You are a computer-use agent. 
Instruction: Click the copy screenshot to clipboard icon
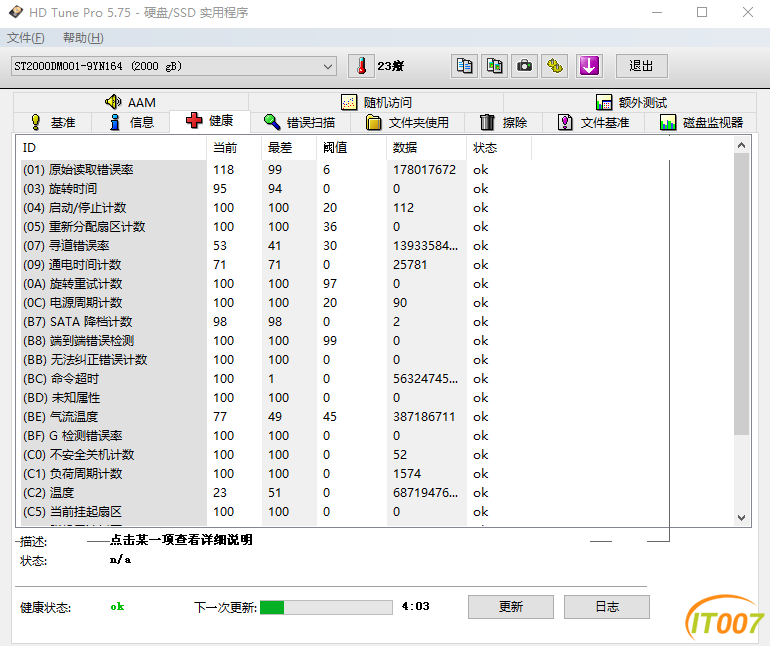(x=494, y=66)
